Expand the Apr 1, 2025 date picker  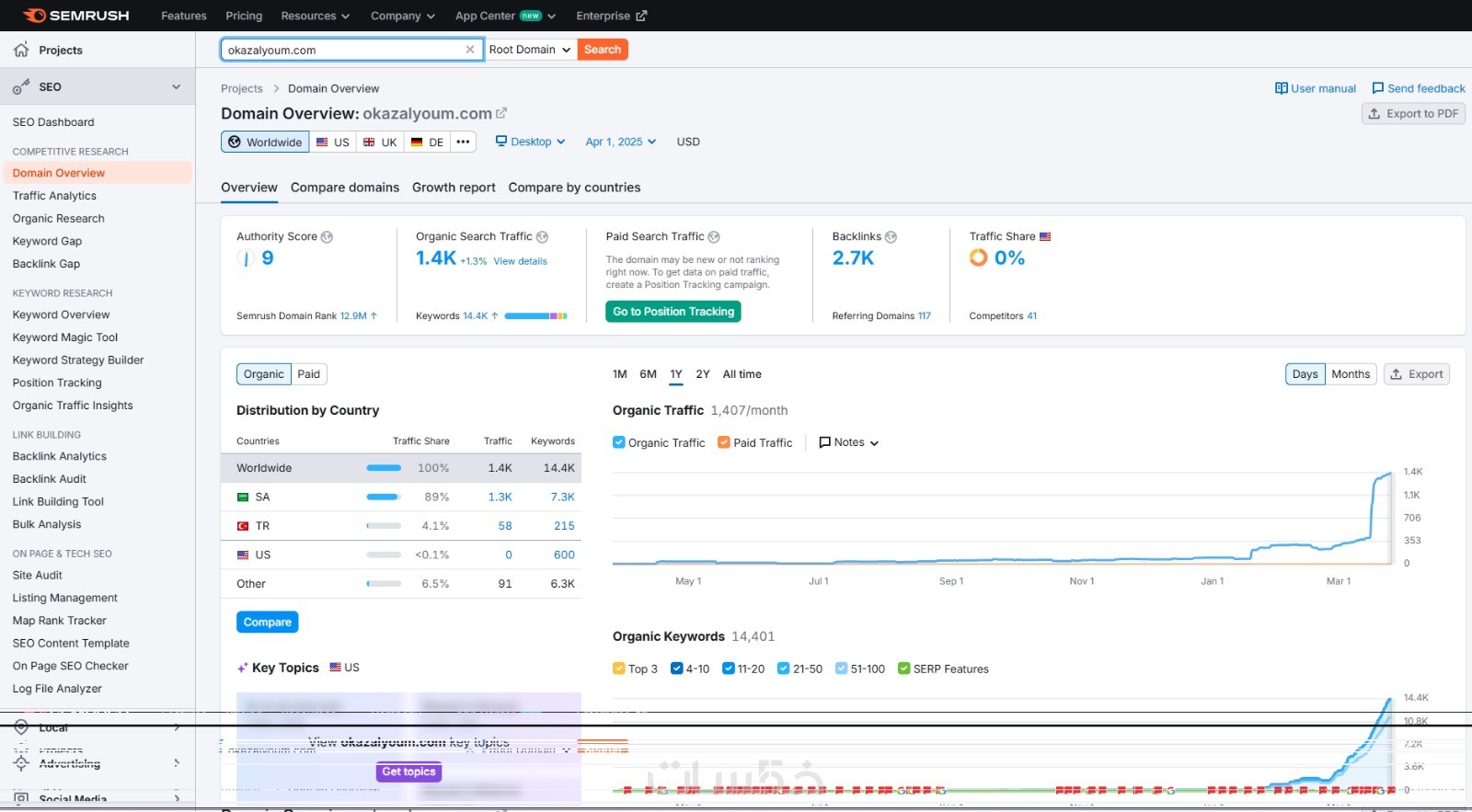pyautogui.click(x=621, y=142)
